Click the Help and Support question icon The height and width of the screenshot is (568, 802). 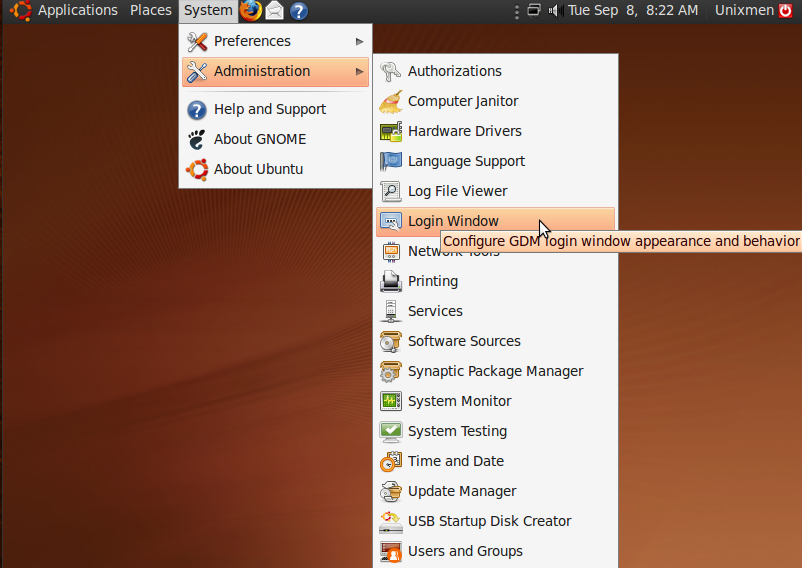click(x=197, y=110)
